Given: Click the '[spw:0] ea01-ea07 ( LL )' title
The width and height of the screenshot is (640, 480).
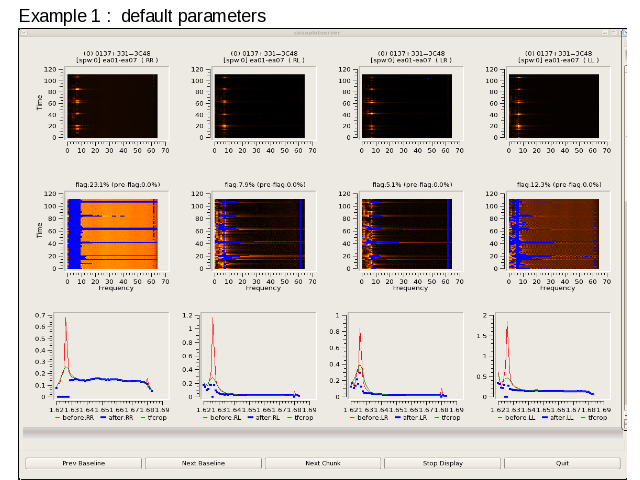Looking at the screenshot, I should (558, 60).
